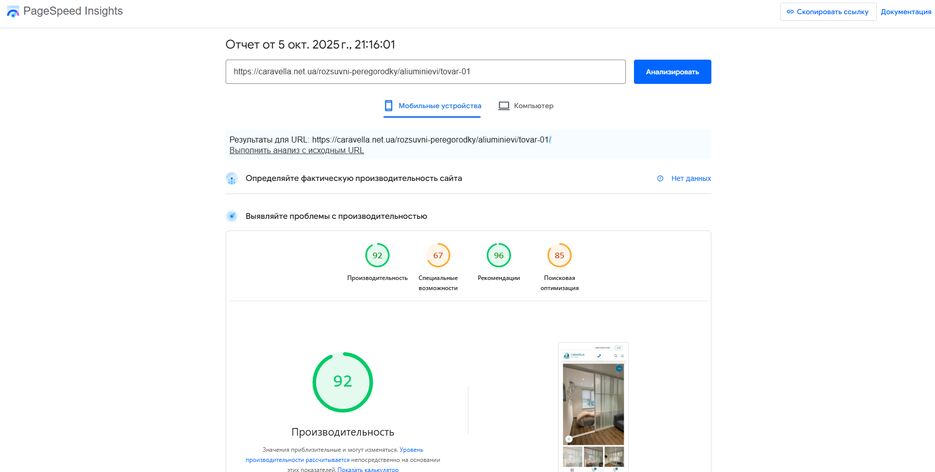
Task: Click into the URL input field
Action: (x=425, y=72)
